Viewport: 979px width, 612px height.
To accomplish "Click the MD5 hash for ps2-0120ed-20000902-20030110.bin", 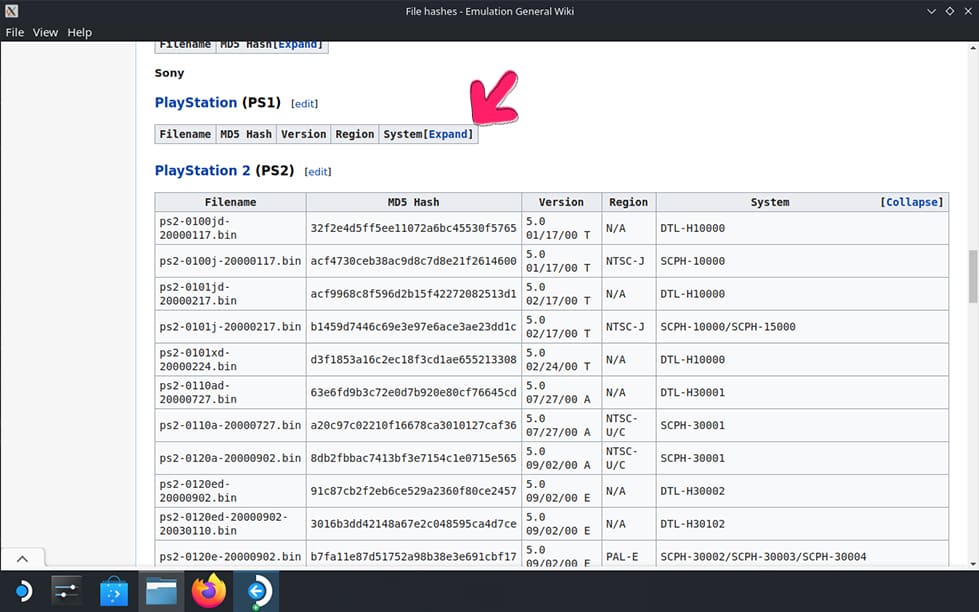I will (x=413, y=523).
